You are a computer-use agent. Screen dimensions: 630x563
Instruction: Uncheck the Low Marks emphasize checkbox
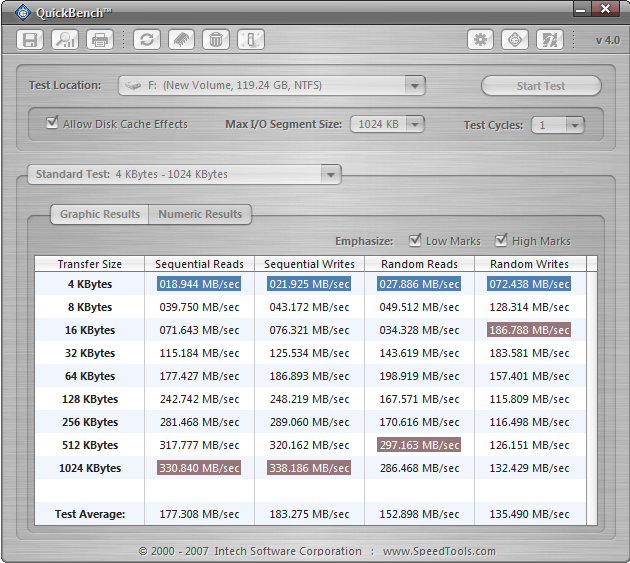415,241
